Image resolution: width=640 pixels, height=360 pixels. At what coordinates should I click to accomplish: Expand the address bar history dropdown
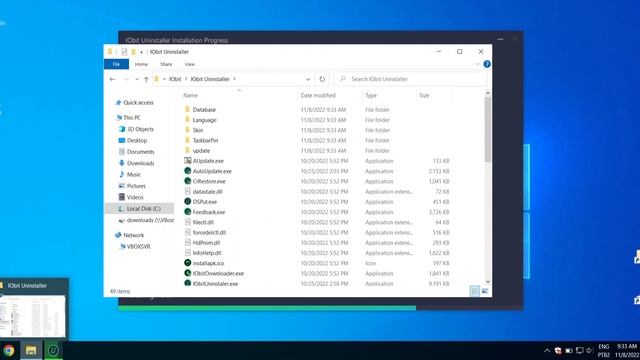click(308, 79)
